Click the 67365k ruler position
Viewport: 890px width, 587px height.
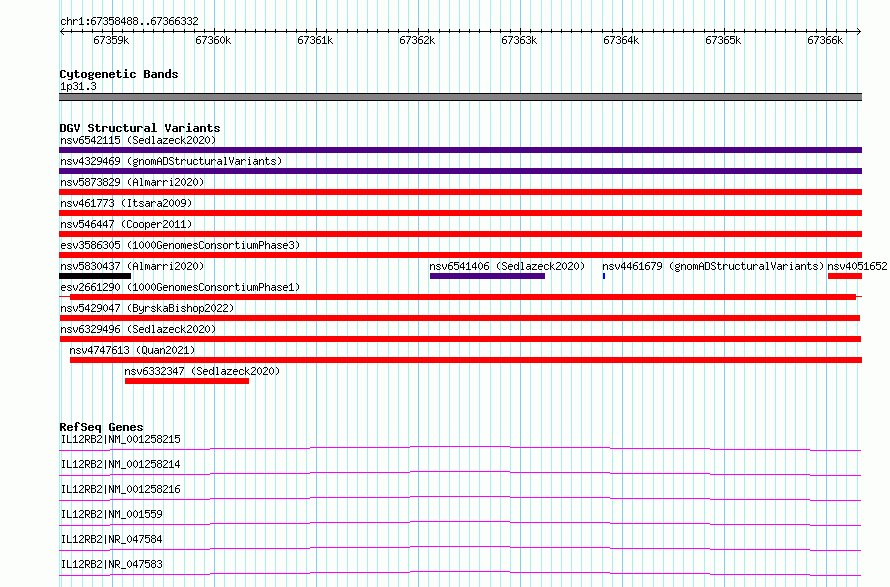723,40
